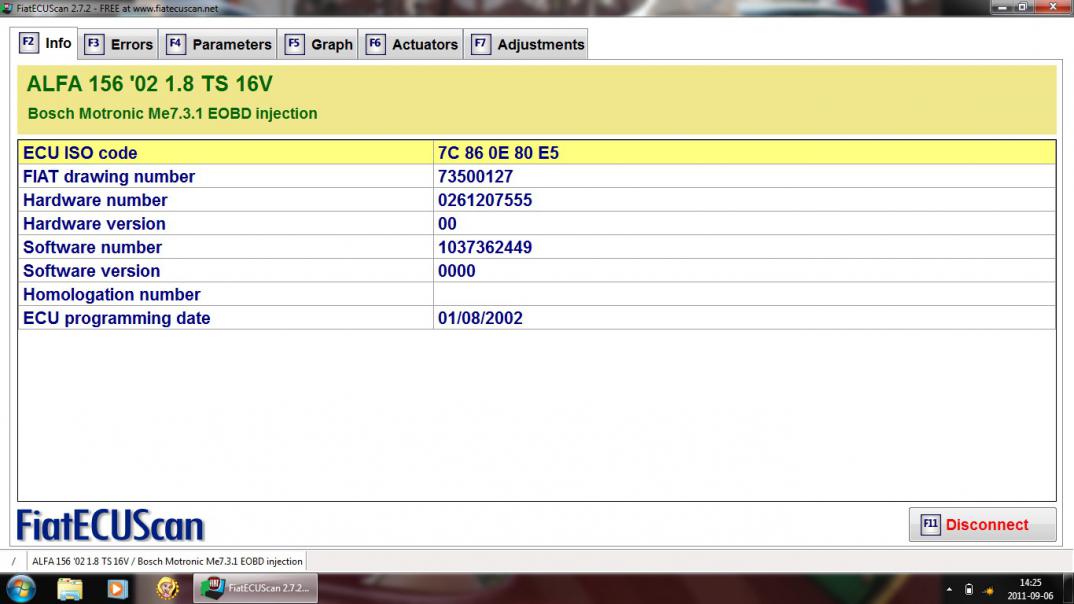
Task: Go to the Actuators tab
Action: 411,45
